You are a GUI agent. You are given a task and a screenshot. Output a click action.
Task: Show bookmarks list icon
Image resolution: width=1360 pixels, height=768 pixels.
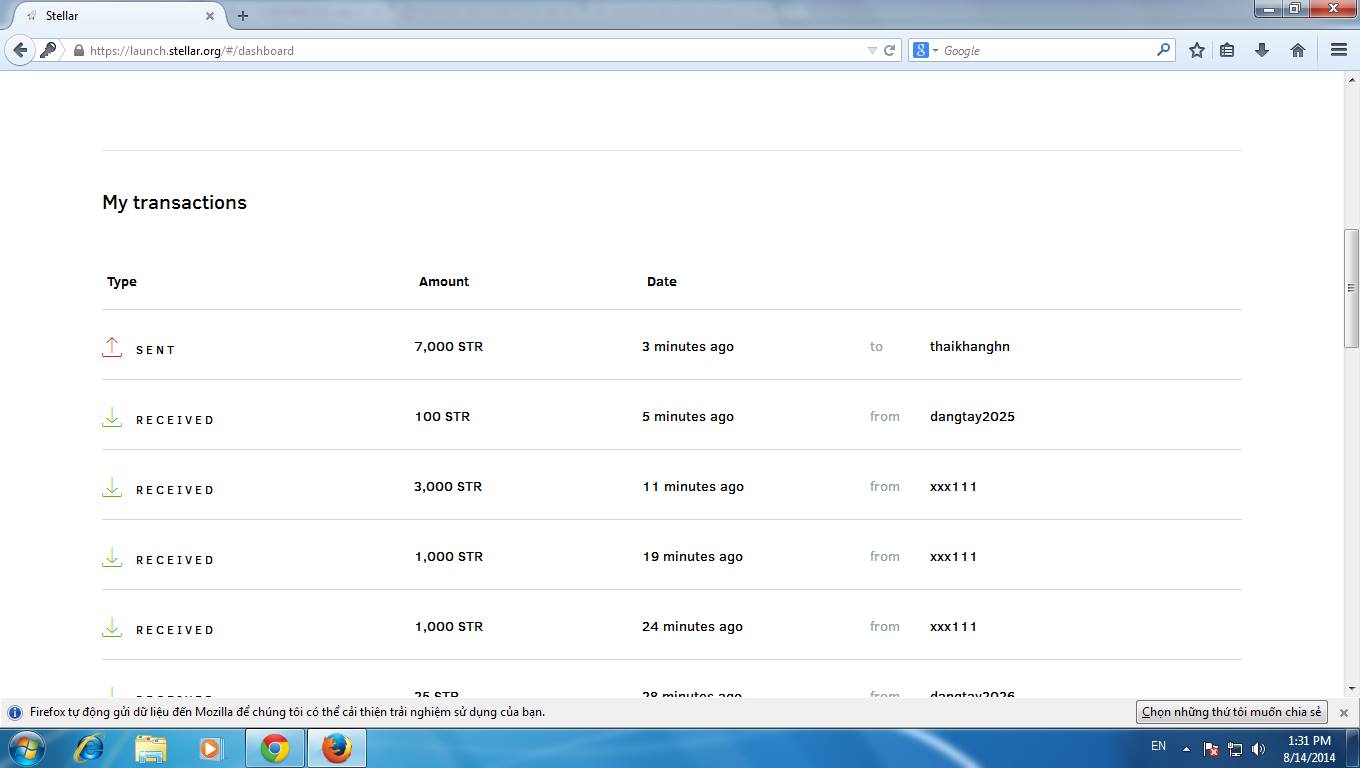[x=1227, y=50]
